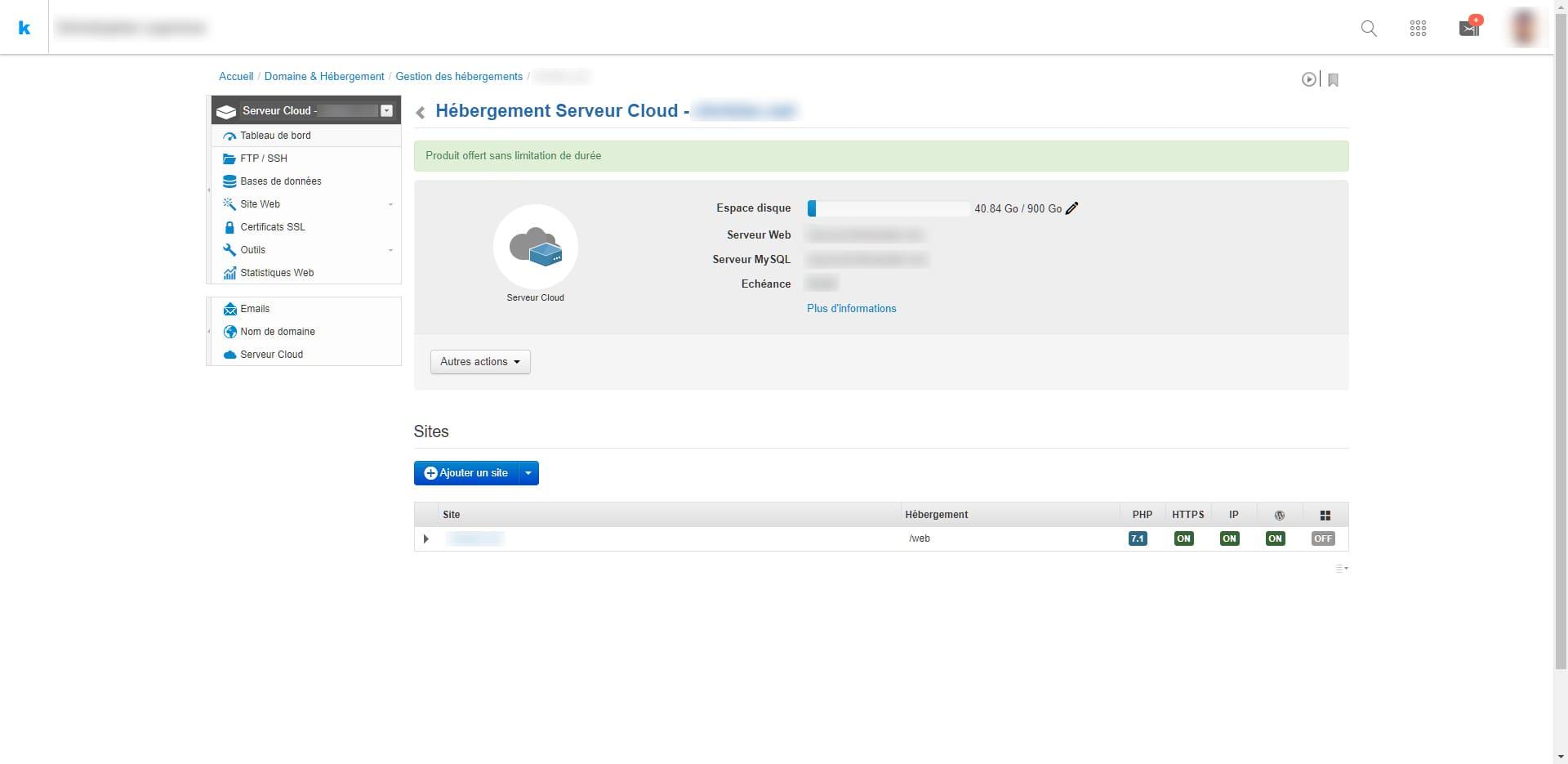
Task: Open Bases de données in sidebar
Action: click(x=280, y=181)
